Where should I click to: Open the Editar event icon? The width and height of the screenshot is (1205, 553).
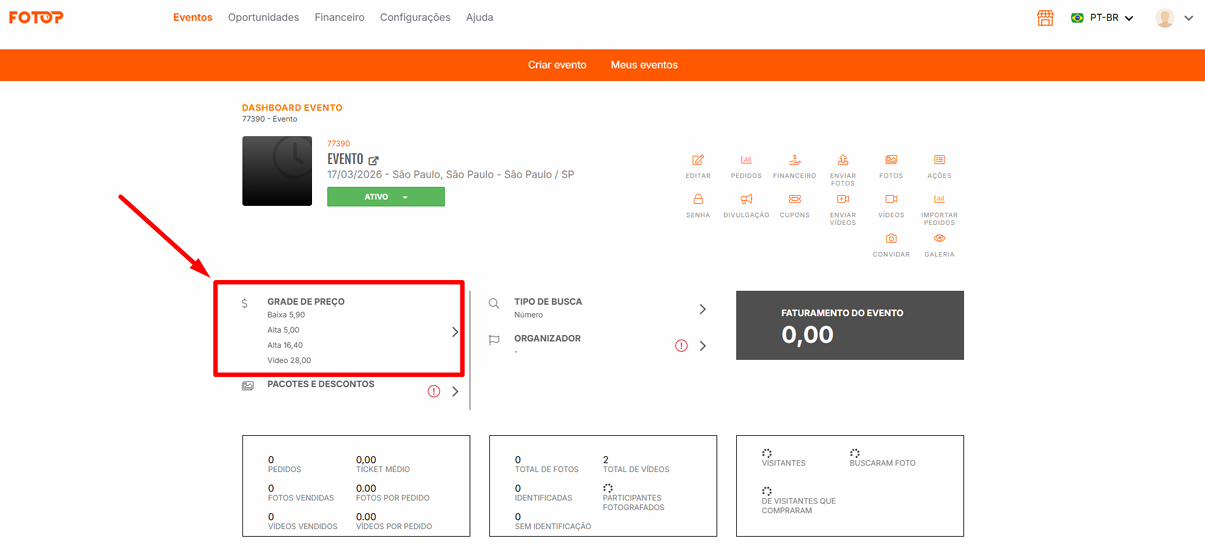tap(698, 161)
